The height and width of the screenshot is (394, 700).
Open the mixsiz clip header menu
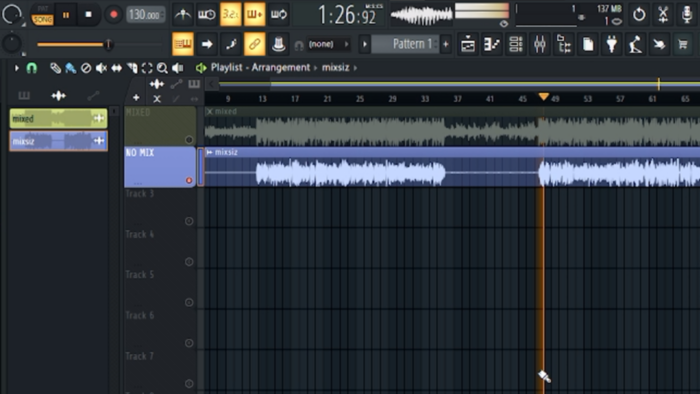209,152
